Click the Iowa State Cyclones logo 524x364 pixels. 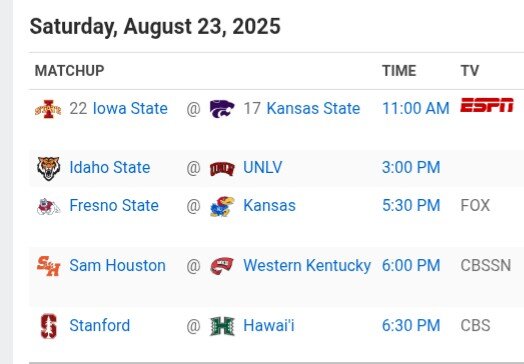click(x=48, y=109)
